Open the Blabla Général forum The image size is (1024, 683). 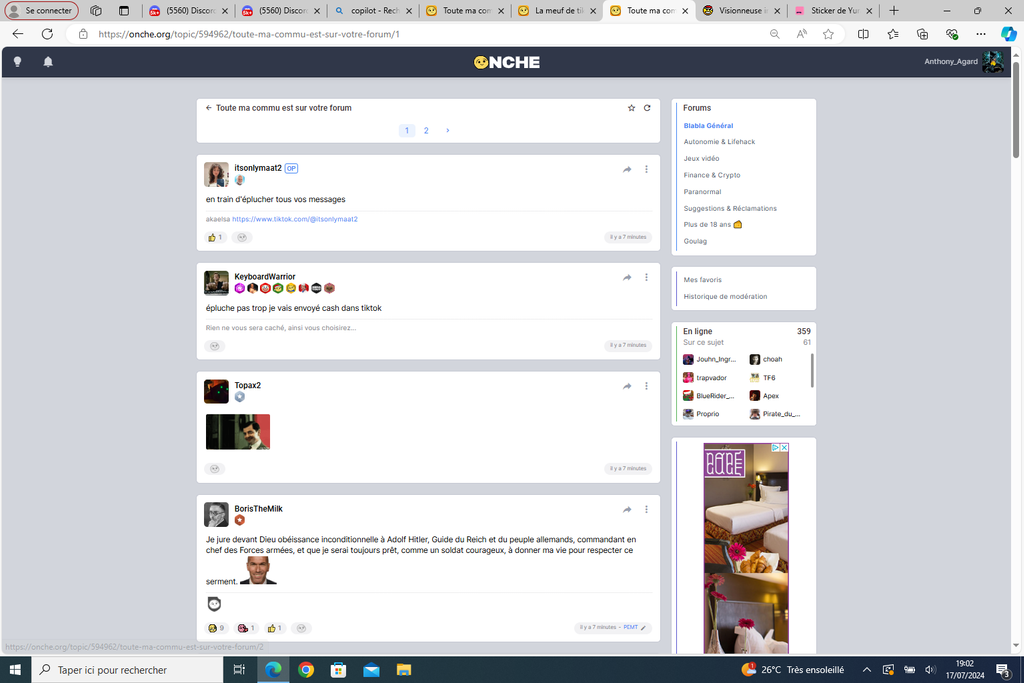click(x=708, y=126)
